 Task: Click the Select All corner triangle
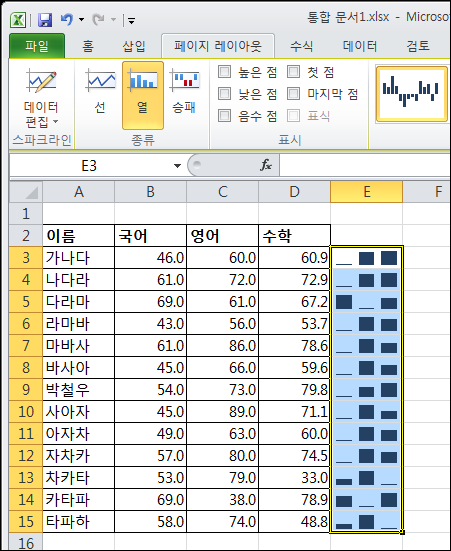coord(26,192)
